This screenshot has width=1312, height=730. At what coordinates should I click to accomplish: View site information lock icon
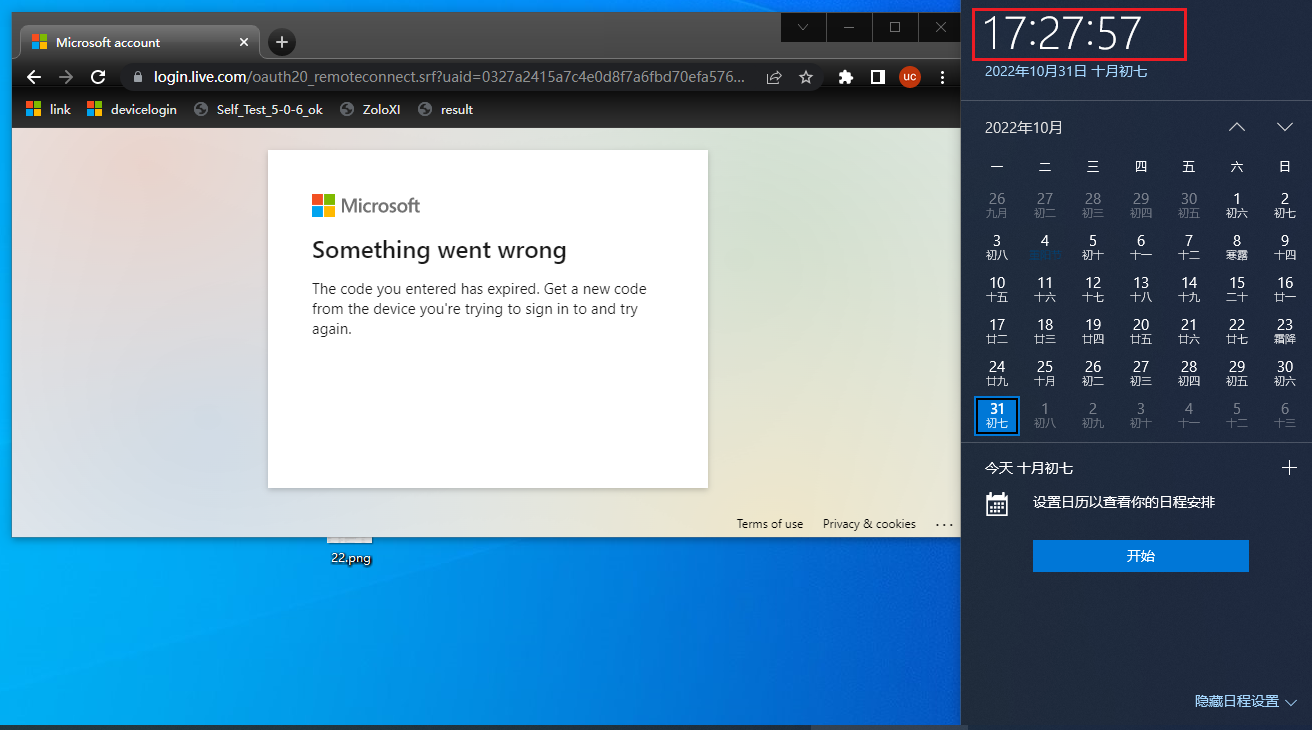coord(137,77)
